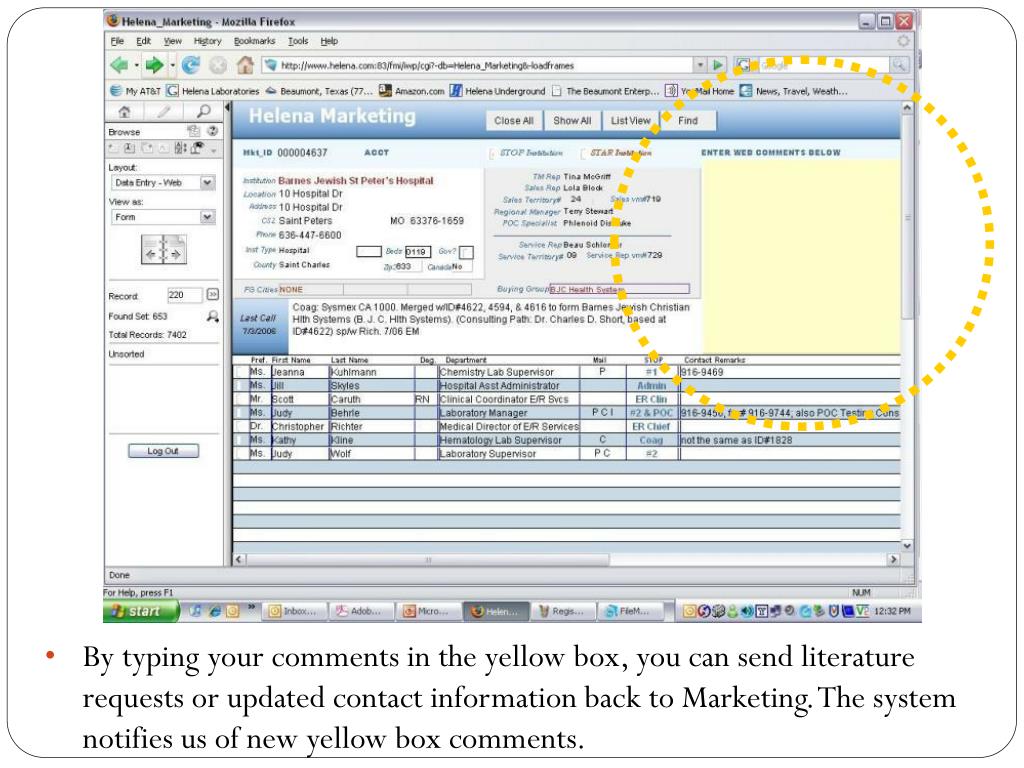Viewport: 1024px width, 768px height.
Task: Click the Last Call date 7/3/2006
Action: pyautogui.click(x=259, y=331)
